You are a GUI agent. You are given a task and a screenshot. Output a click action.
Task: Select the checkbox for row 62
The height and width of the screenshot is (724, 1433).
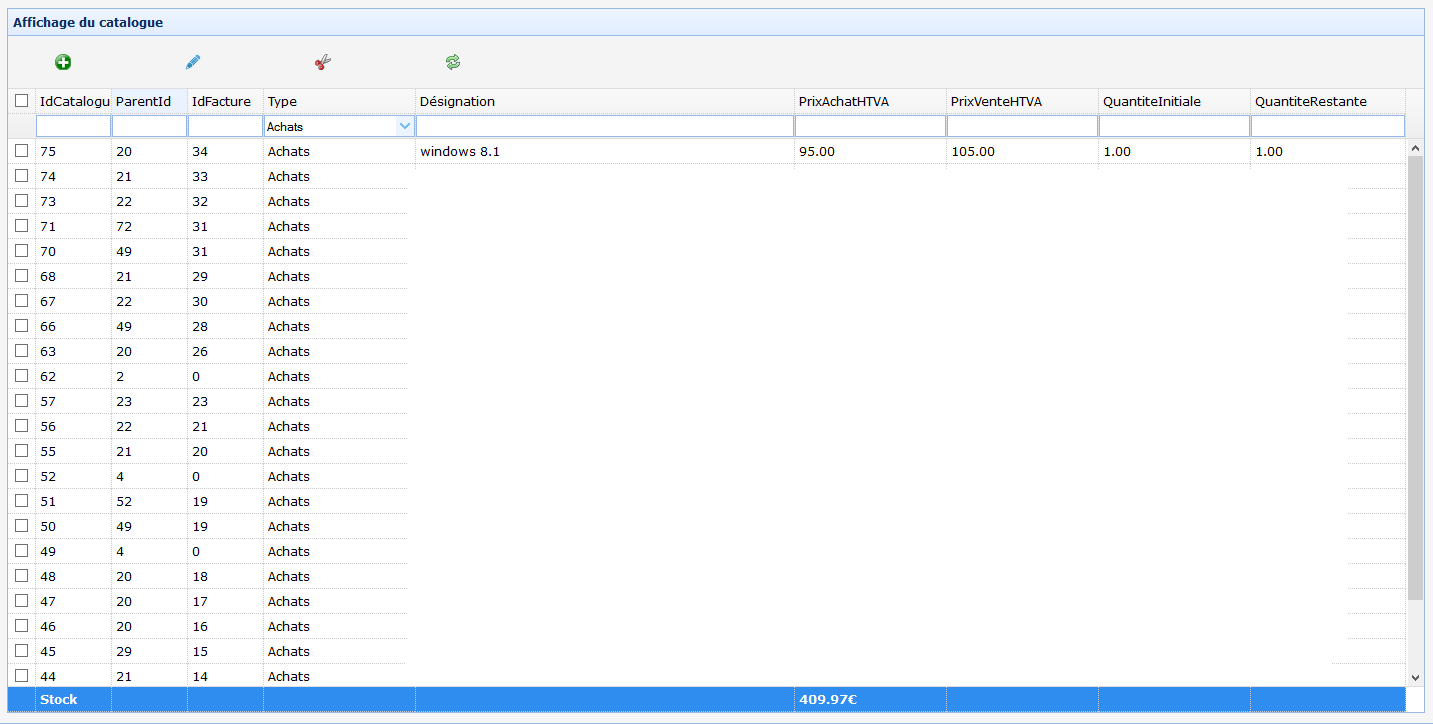[22, 376]
